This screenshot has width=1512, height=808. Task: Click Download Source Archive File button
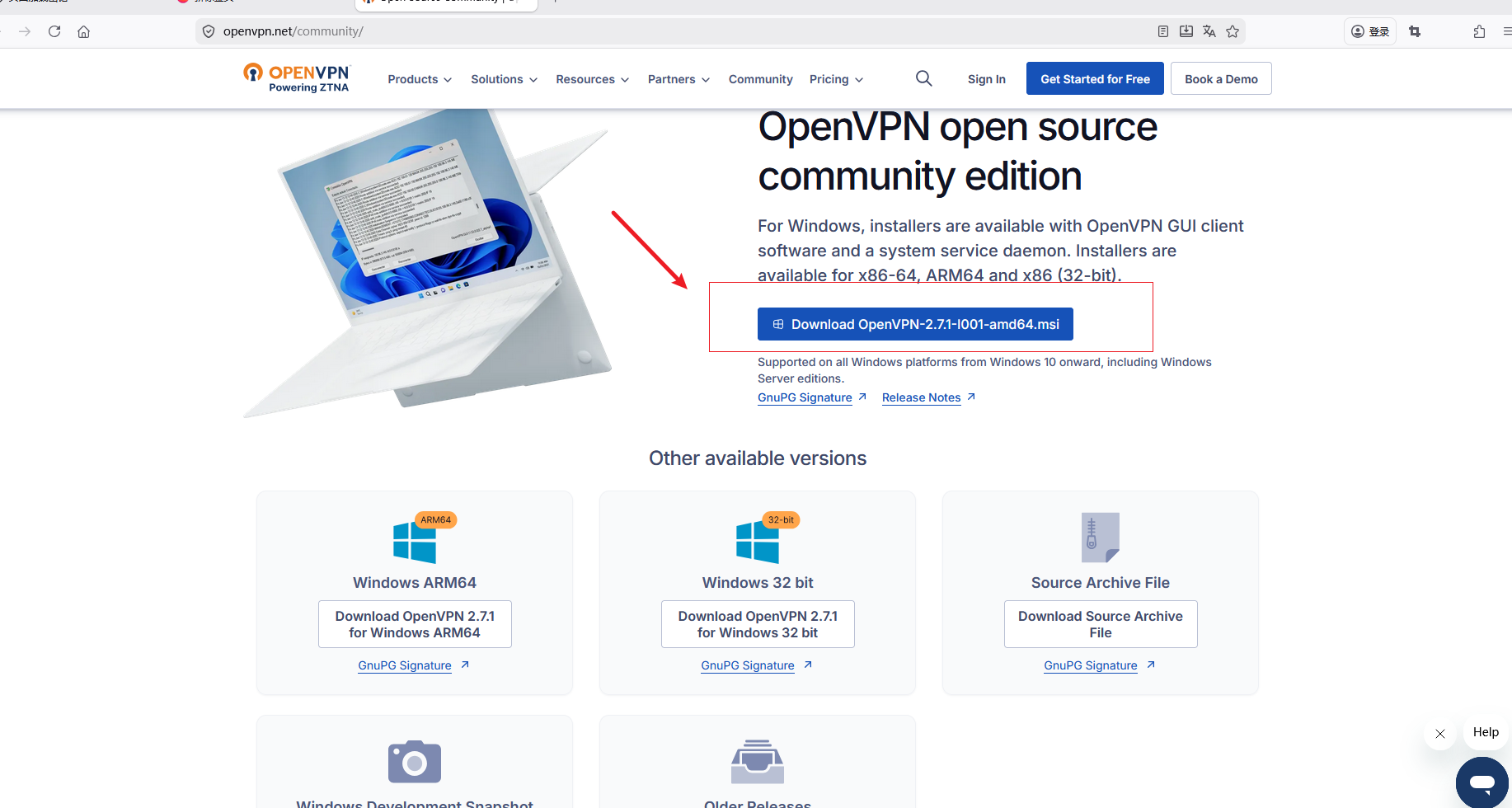(1101, 624)
